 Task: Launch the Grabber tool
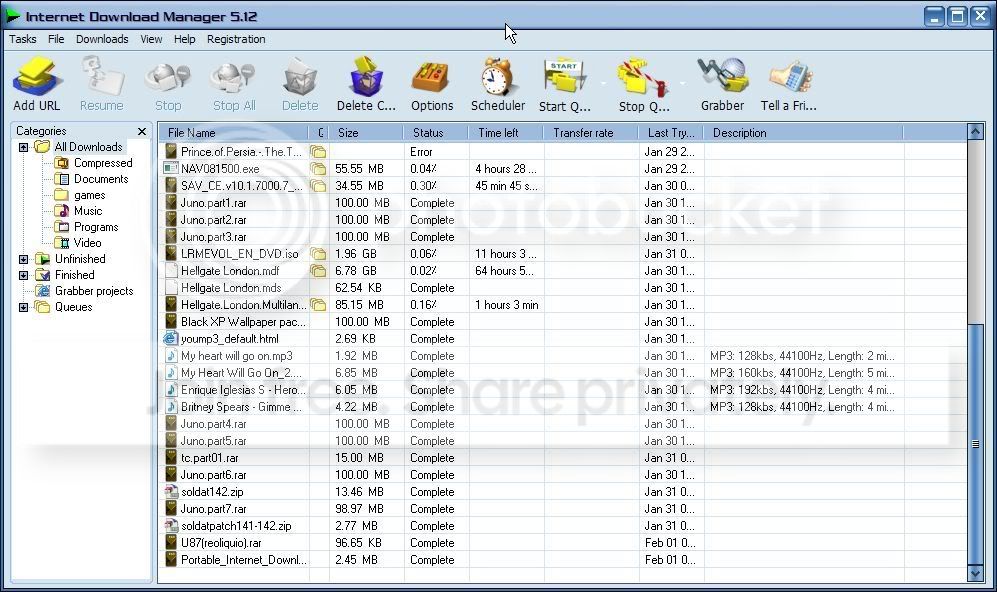(722, 76)
